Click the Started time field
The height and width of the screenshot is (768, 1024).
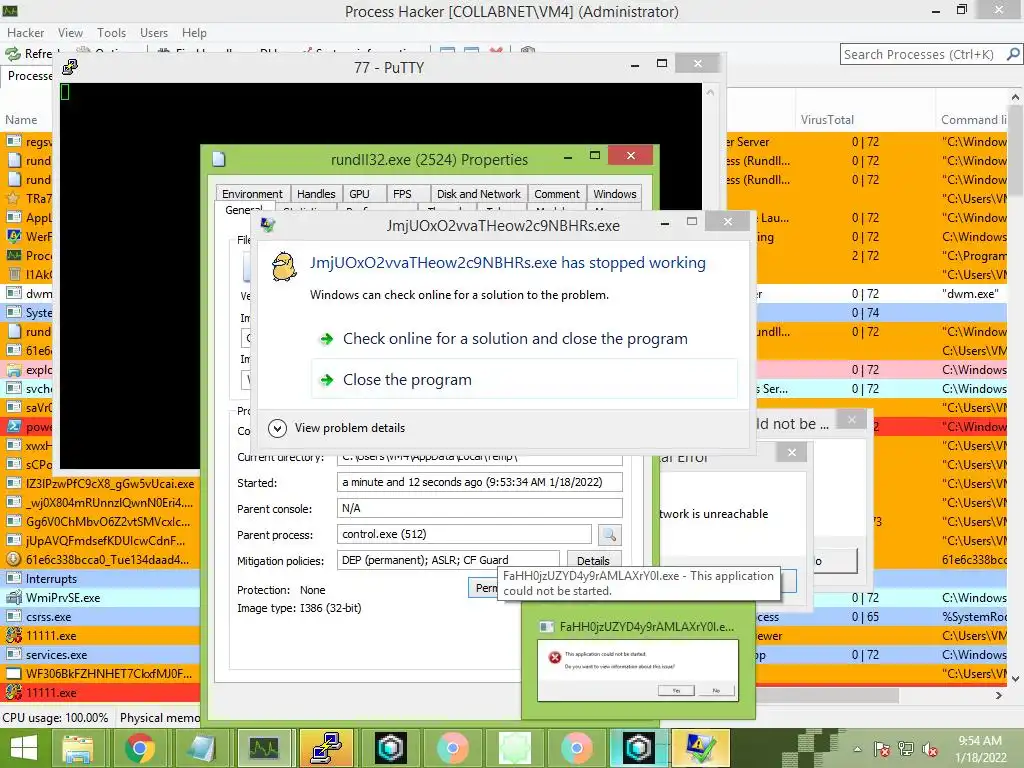[x=480, y=482]
